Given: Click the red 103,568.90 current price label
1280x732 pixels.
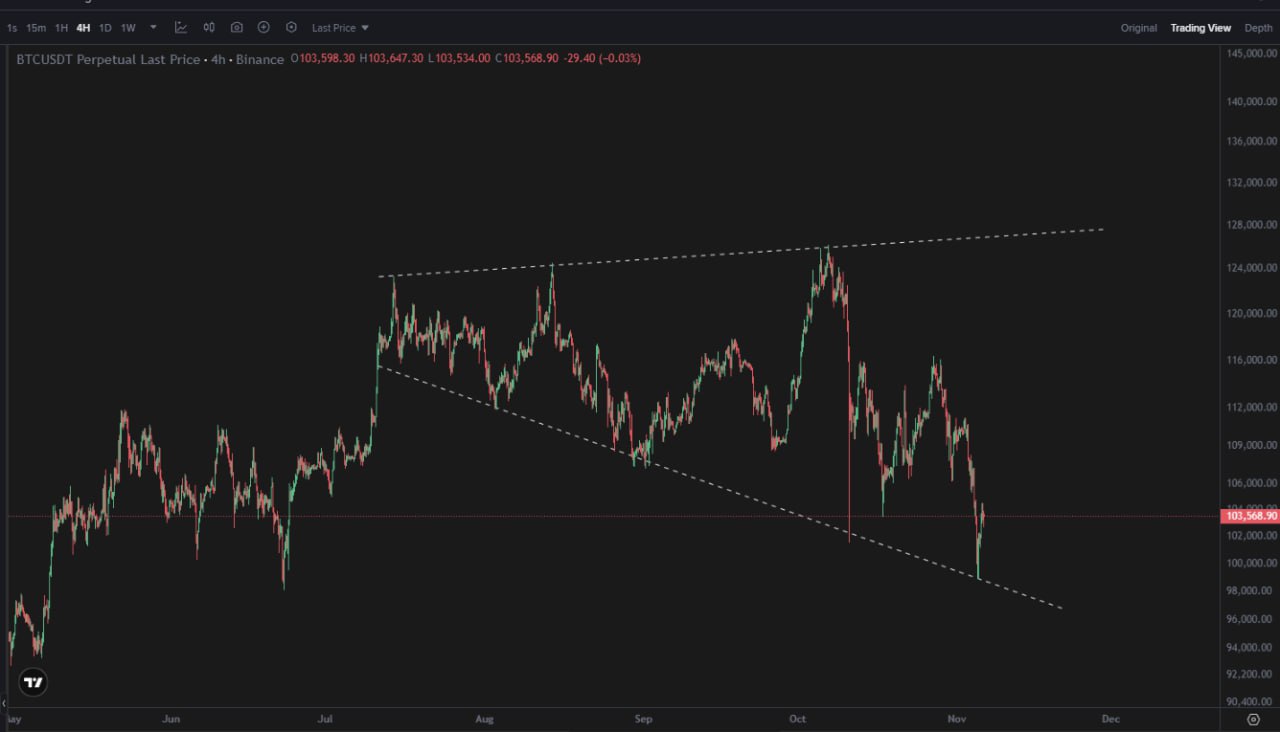Looking at the screenshot, I should [x=1250, y=516].
